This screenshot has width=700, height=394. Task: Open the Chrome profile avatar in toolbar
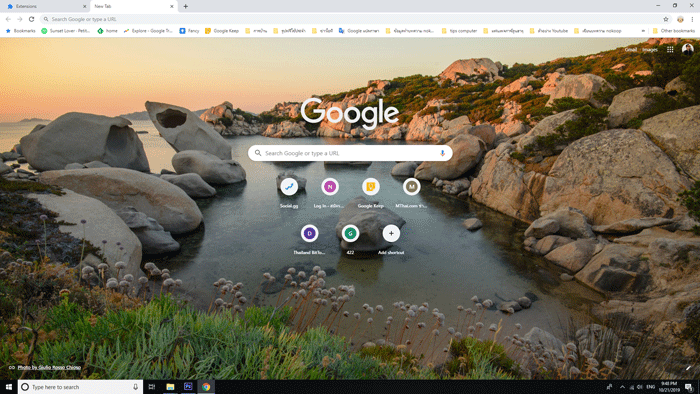point(680,19)
